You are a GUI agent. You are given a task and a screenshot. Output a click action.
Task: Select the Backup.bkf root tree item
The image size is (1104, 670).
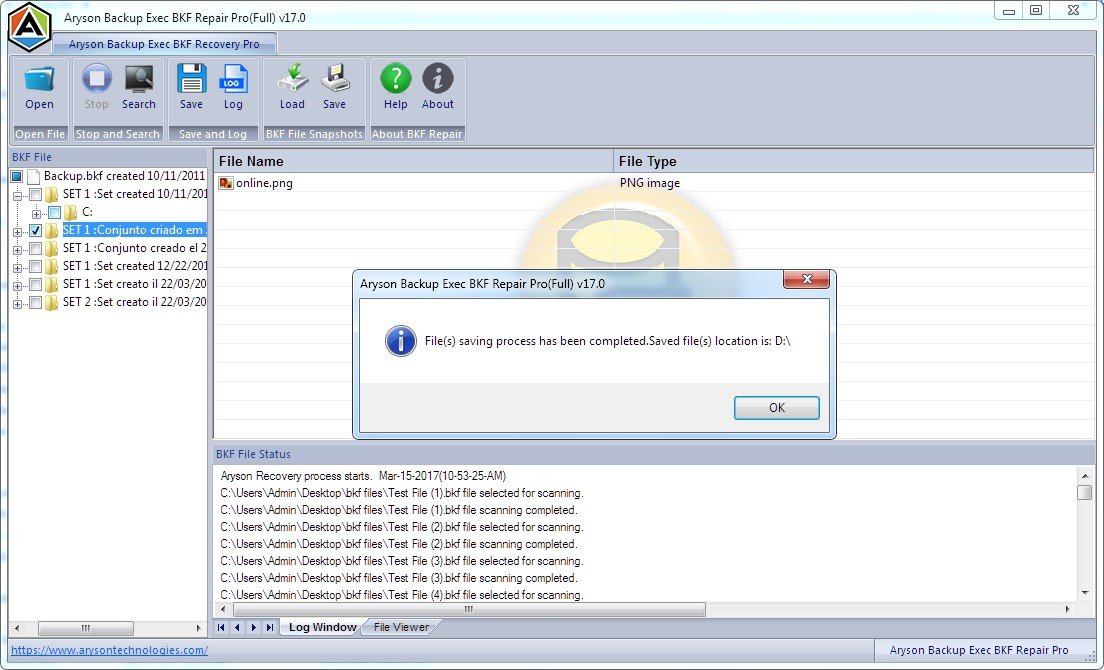(124, 176)
